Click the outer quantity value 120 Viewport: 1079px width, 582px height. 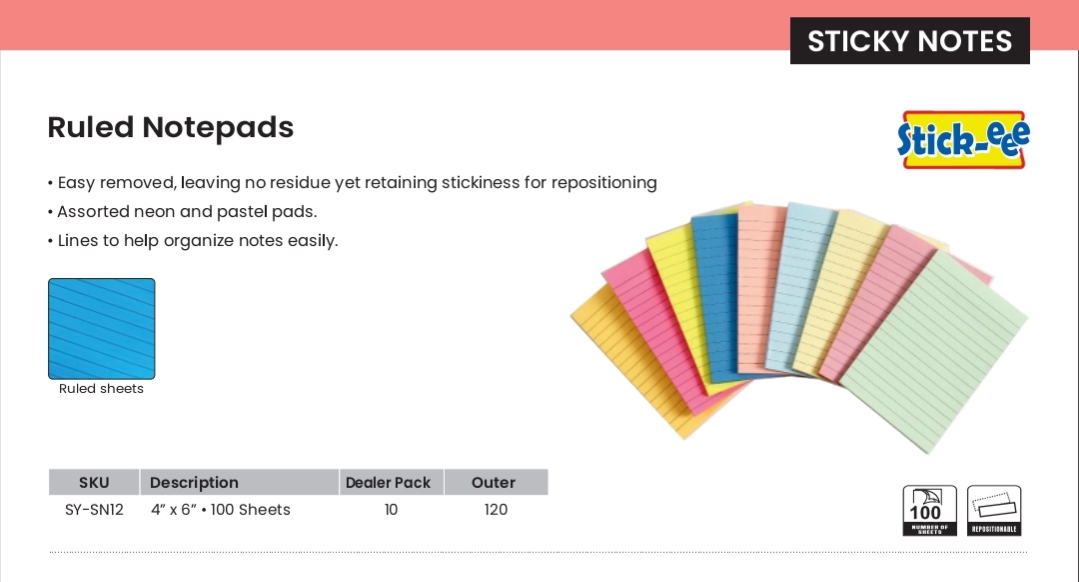(495, 510)
